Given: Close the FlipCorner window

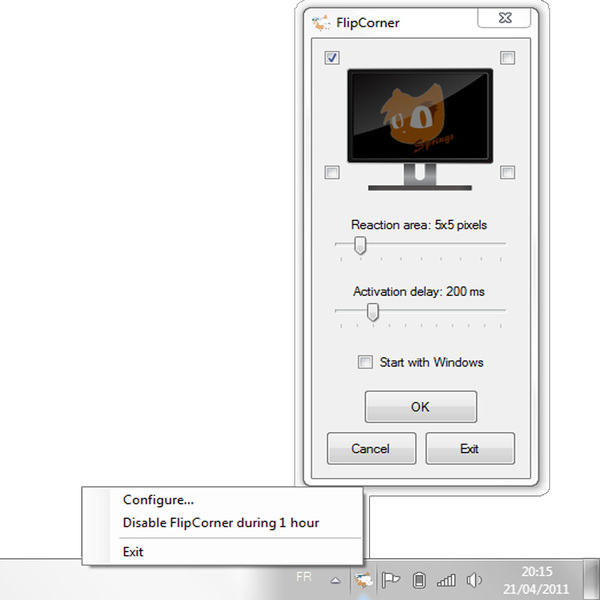Looking at the screenshot, I should (x=504, y=18).
